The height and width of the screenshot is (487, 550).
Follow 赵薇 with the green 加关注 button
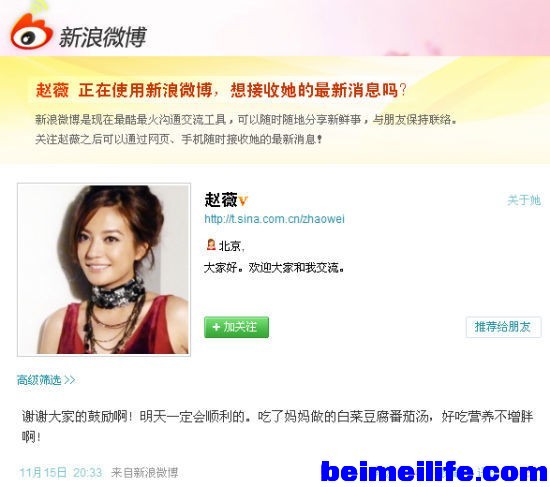click(236, 327)
